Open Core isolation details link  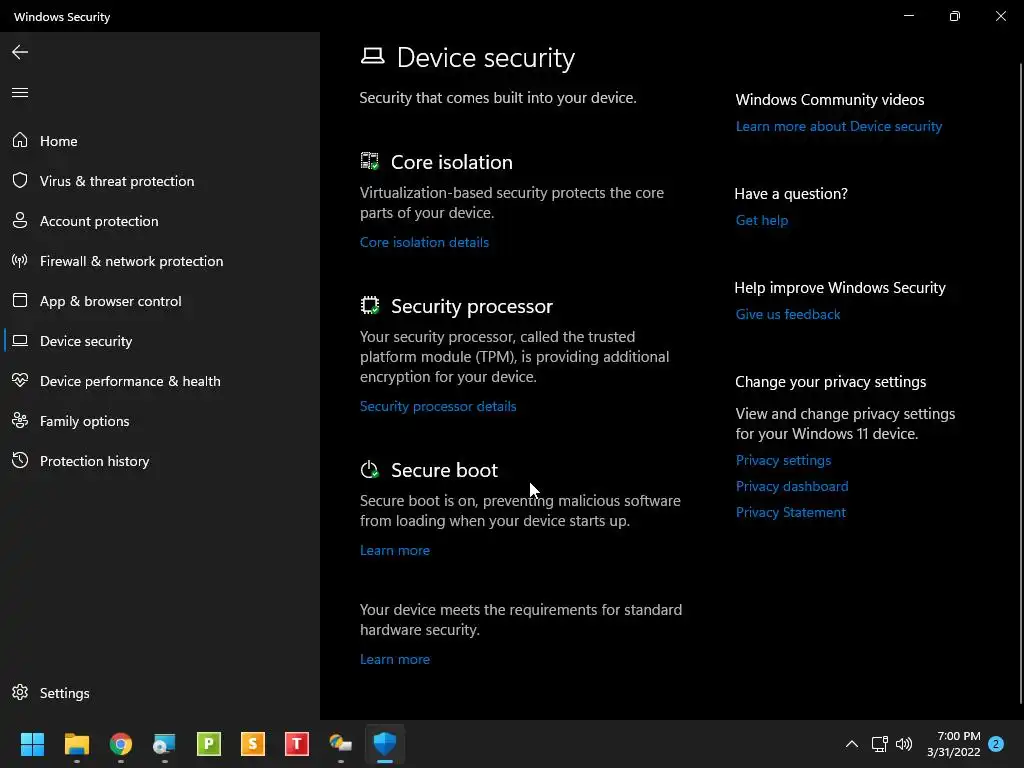pyautogui.click(x=424, y=242)
